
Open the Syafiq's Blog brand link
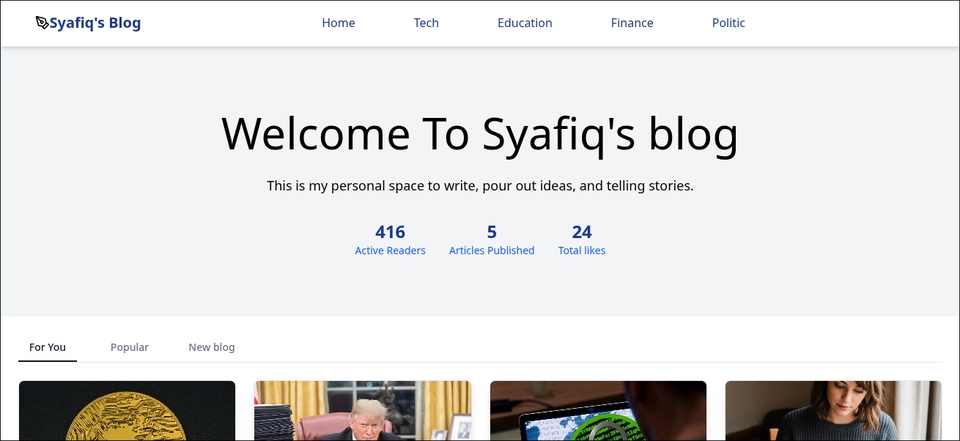(95, 23)
